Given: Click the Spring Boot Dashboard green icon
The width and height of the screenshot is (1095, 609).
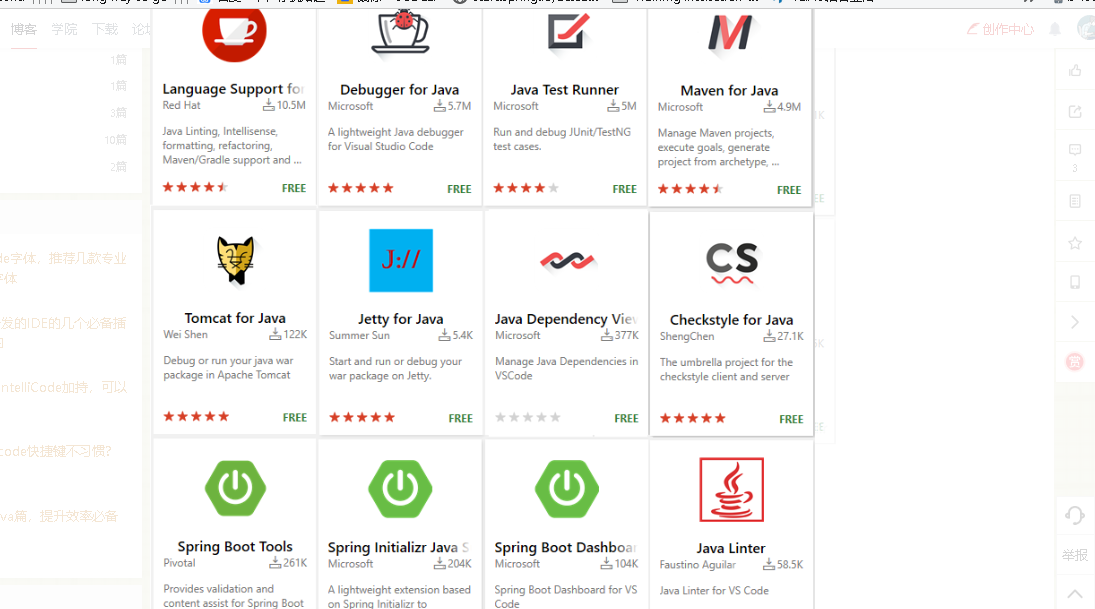Looking at the screenshot, I should coord(566,489).
